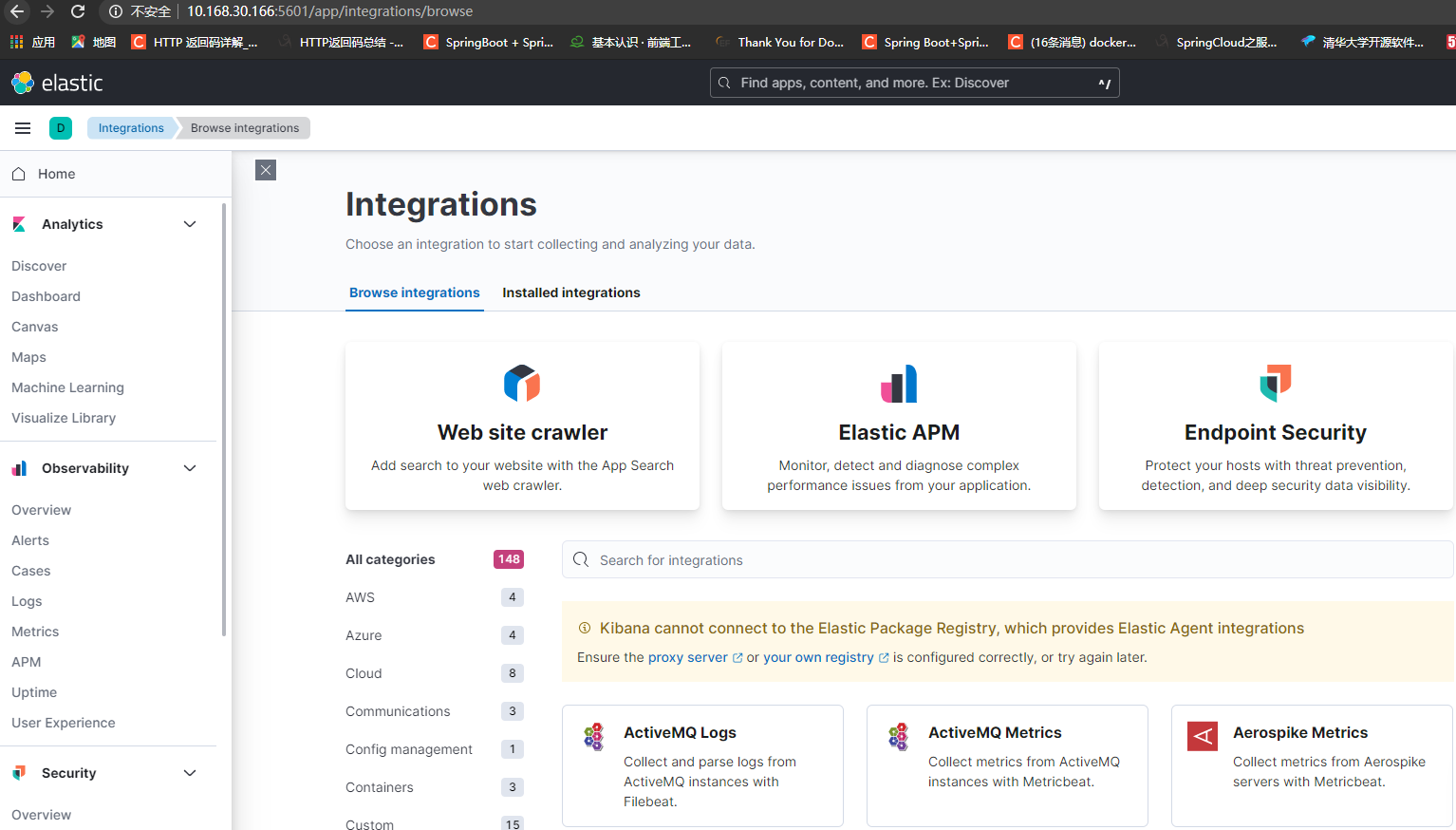
Task: Click the browser forward arrow
Action: (x=47, y=11)
